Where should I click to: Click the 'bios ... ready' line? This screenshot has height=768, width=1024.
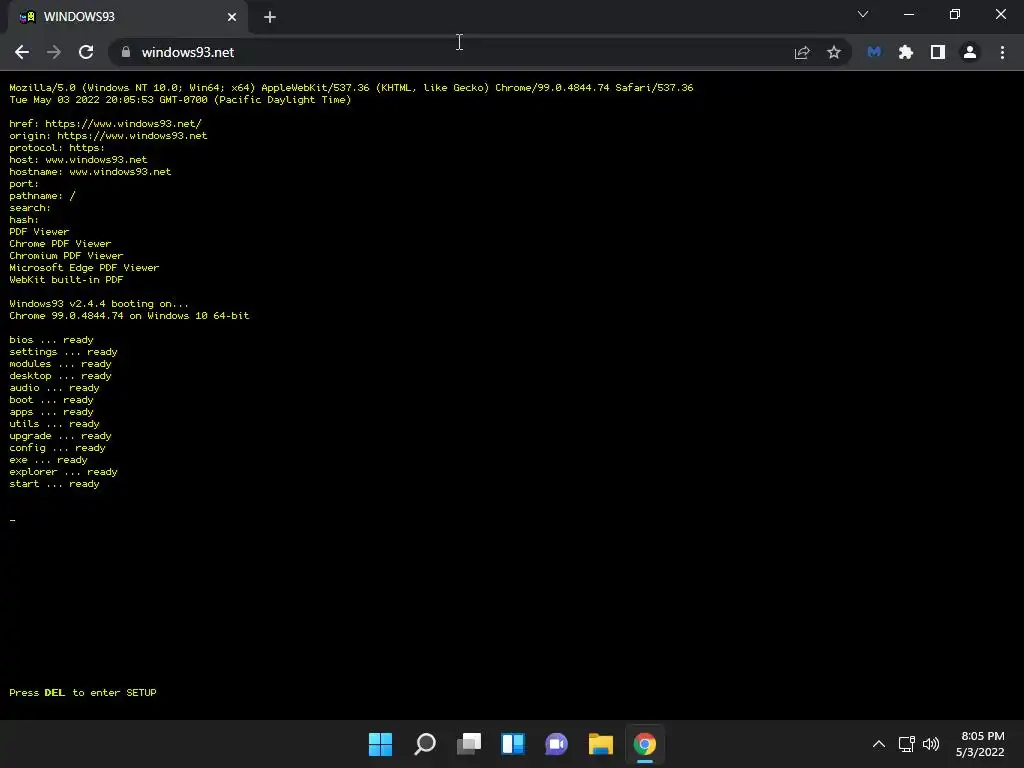(52, 340)
